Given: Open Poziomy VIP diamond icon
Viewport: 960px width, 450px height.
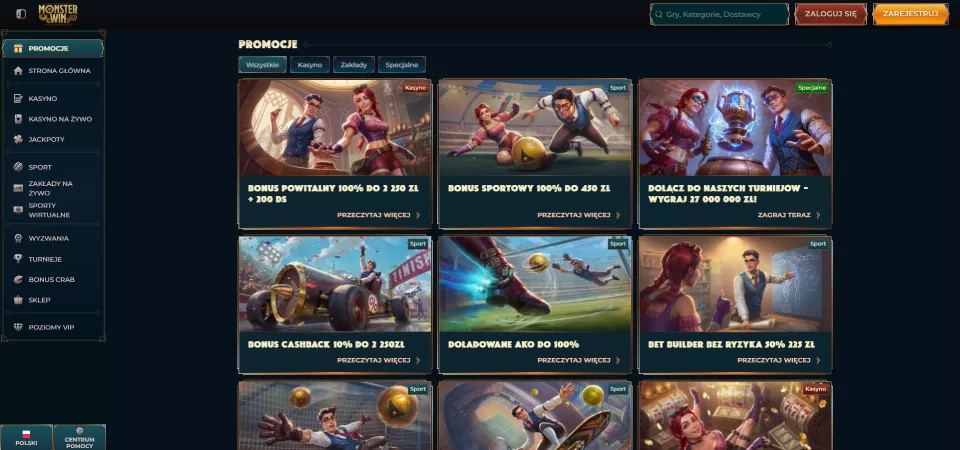Looking at the screenshot, I should coord(18,328).
